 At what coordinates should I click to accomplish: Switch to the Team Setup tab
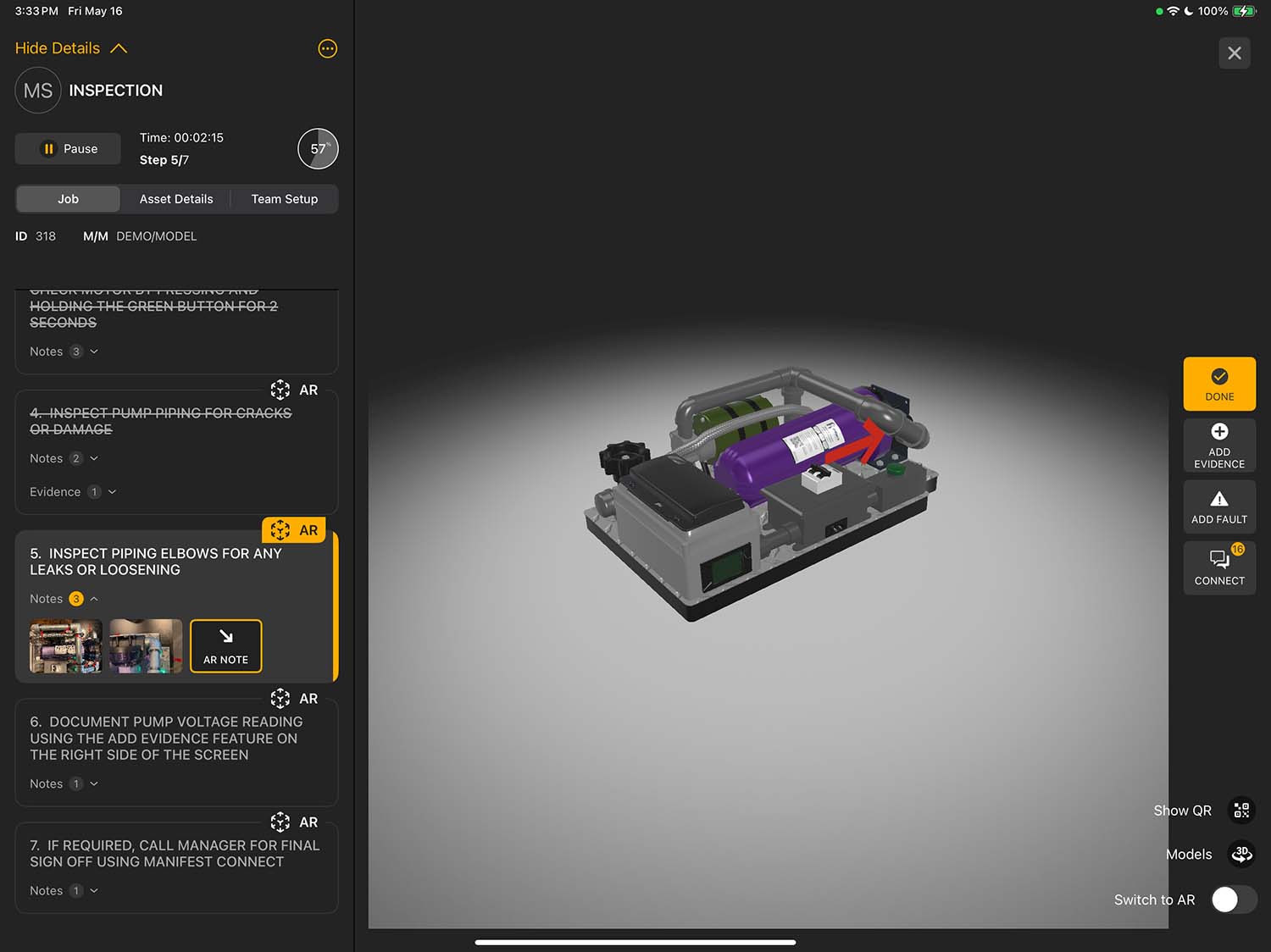(285, 199)
